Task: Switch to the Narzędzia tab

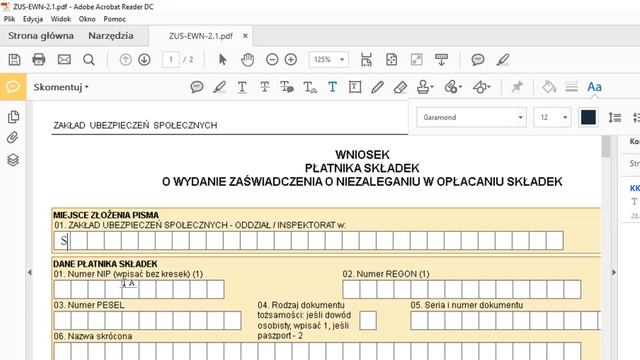Action: 111,36
